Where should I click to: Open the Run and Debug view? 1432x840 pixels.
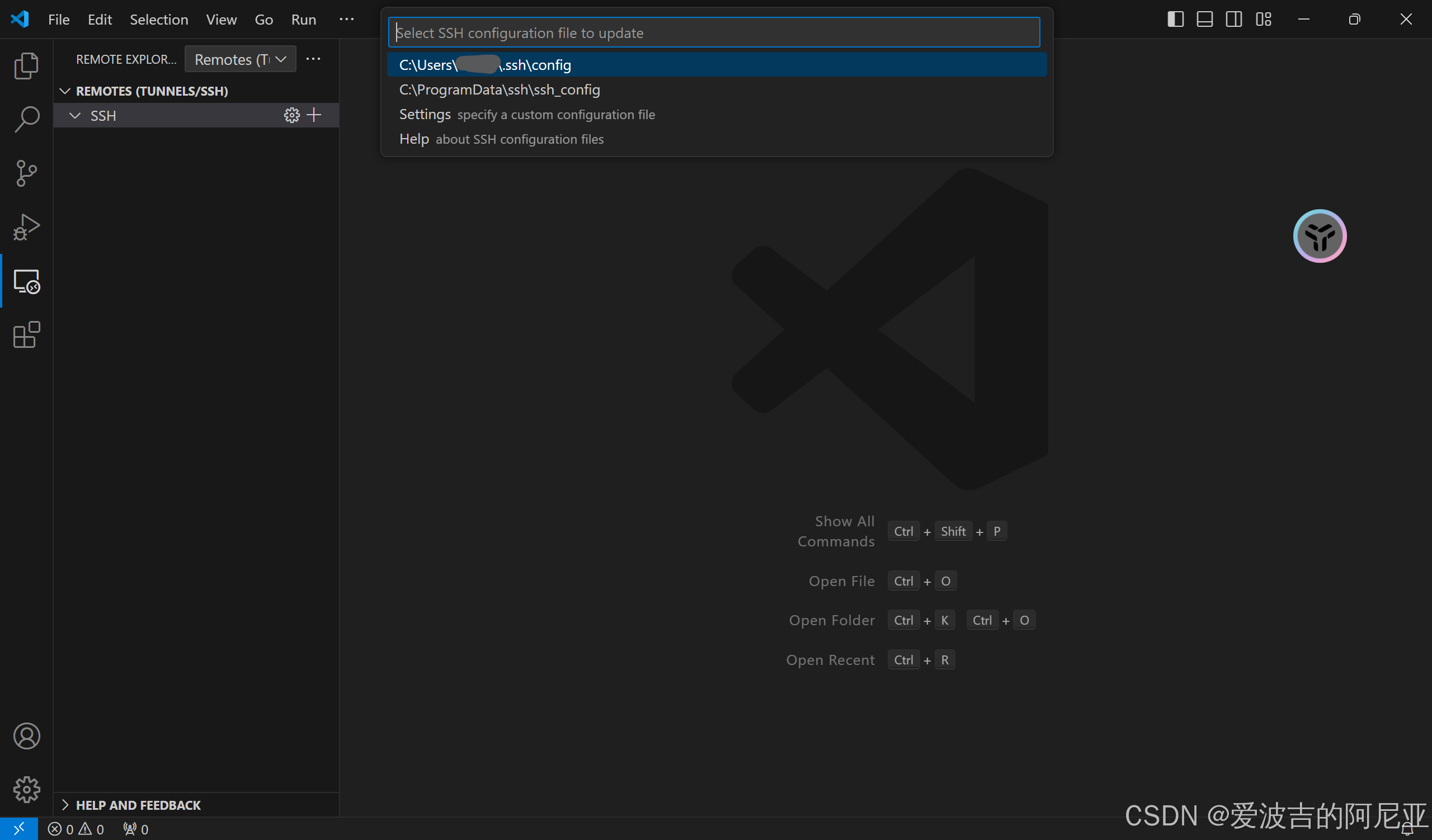click(x=26, y=226)
